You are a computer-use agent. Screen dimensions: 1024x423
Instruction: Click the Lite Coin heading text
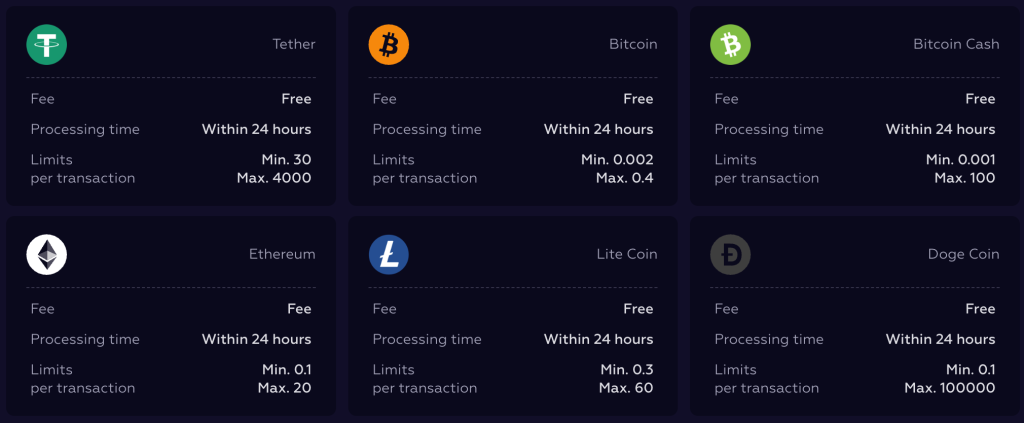(626, 254)
